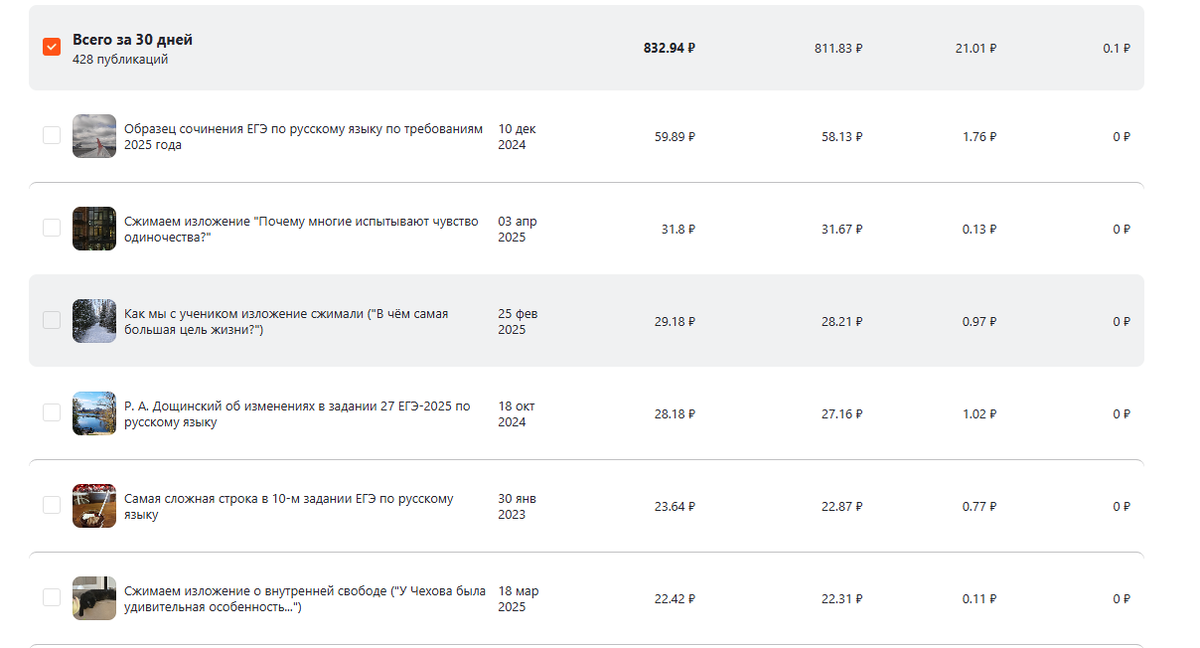Open snowy forest thumbnail for 25 фев post
Image resolution: width=1200 pixels, height=648 pixels.
coord(94,321)
